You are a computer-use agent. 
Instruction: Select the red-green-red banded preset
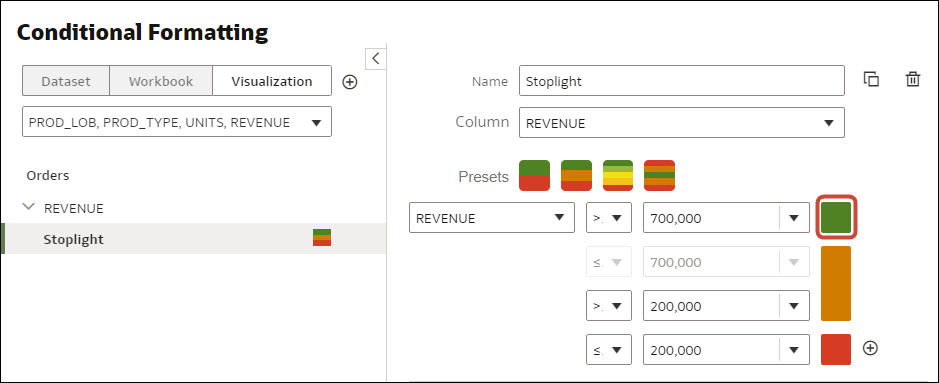point(659,175)
